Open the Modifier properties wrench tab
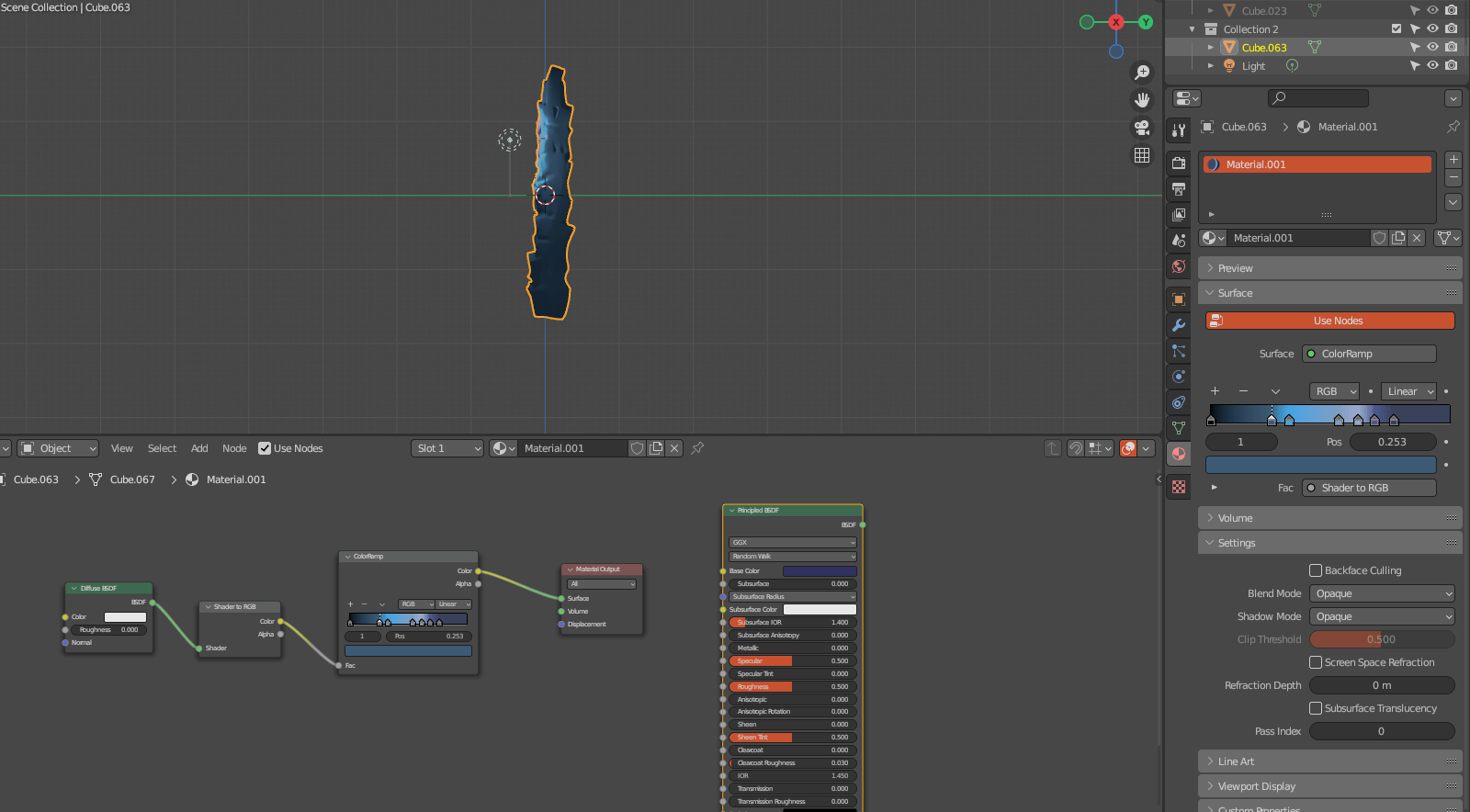The image size is (1470, 812). click(1179, 325)
